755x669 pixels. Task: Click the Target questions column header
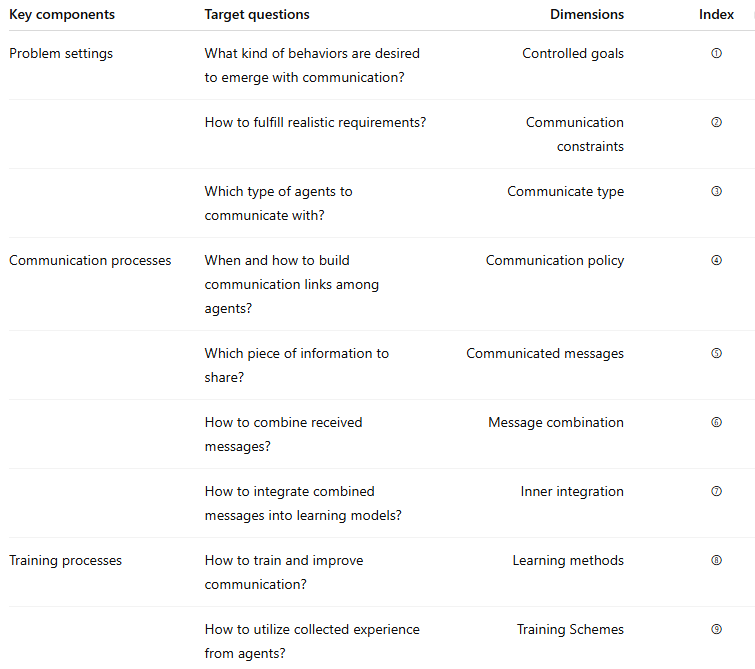pyautogui.click(x=257, y=15)
